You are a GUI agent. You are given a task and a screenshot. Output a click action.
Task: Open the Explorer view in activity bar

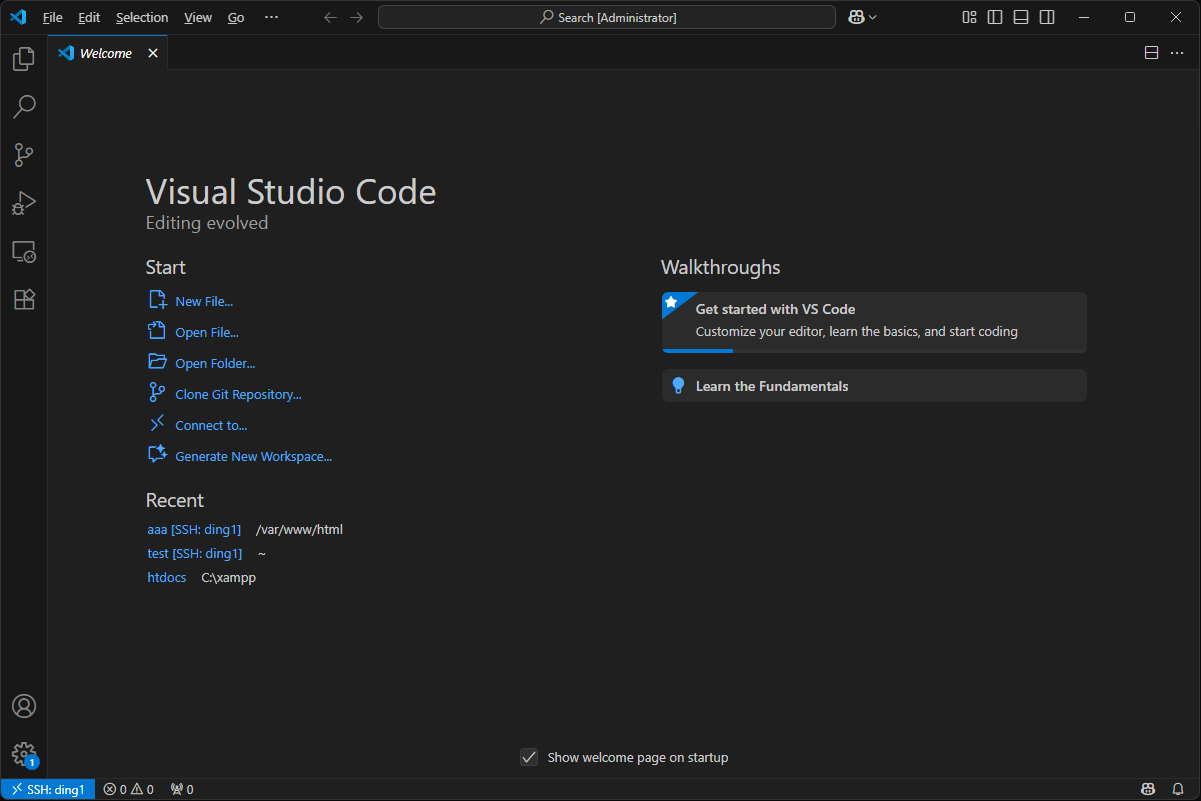point(24,59)
